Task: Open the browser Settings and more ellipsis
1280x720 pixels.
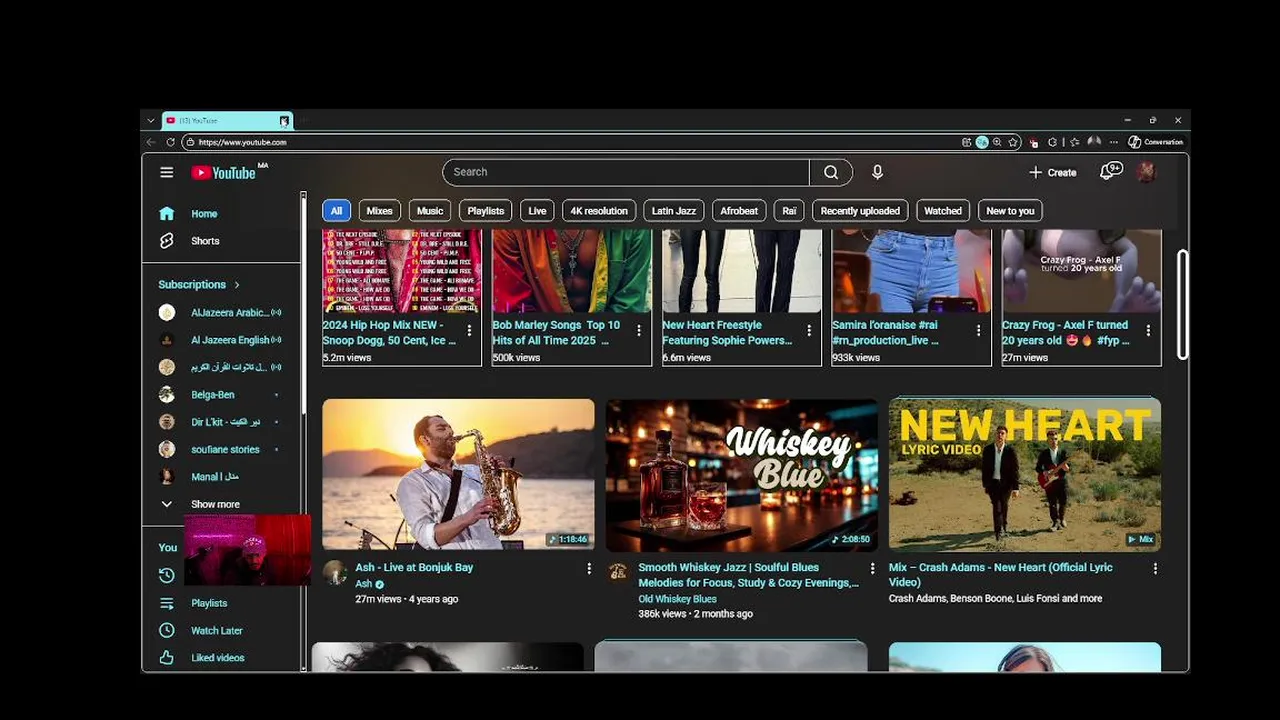Action: [1113, 142]
